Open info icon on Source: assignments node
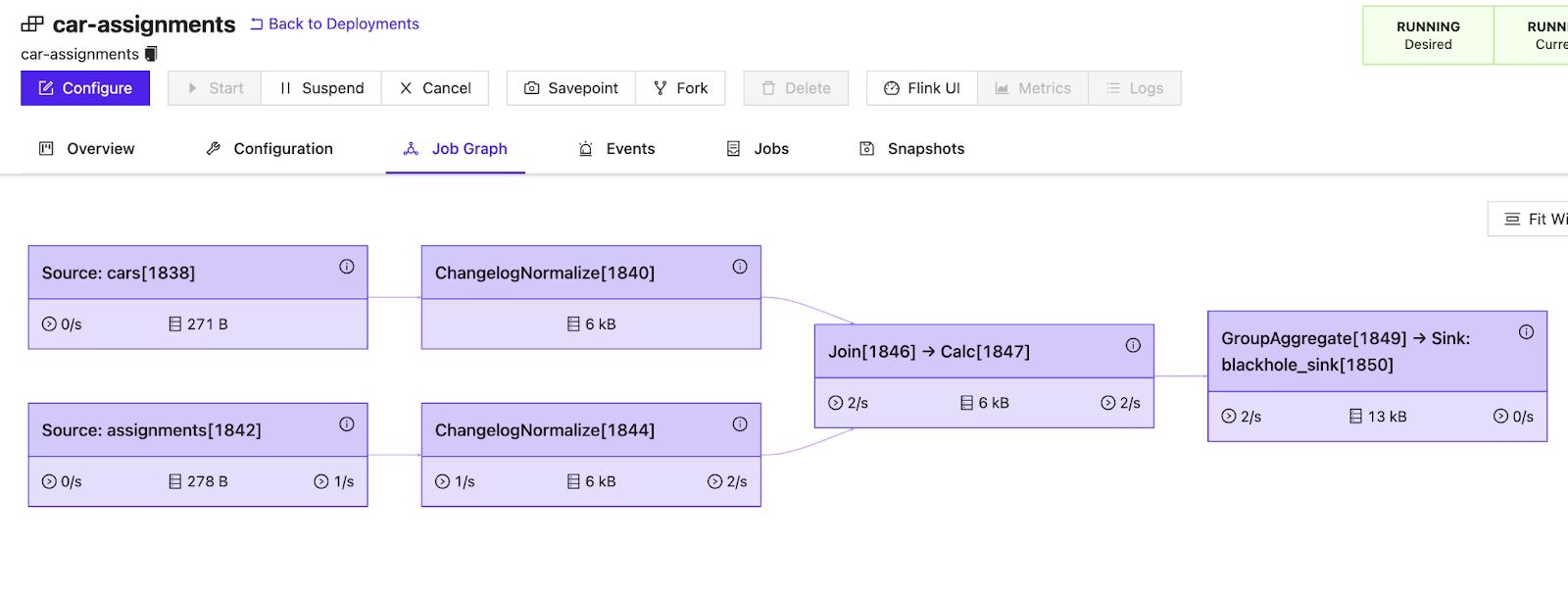This screenshot has height=597, width=1568. (x=347, y=424)
